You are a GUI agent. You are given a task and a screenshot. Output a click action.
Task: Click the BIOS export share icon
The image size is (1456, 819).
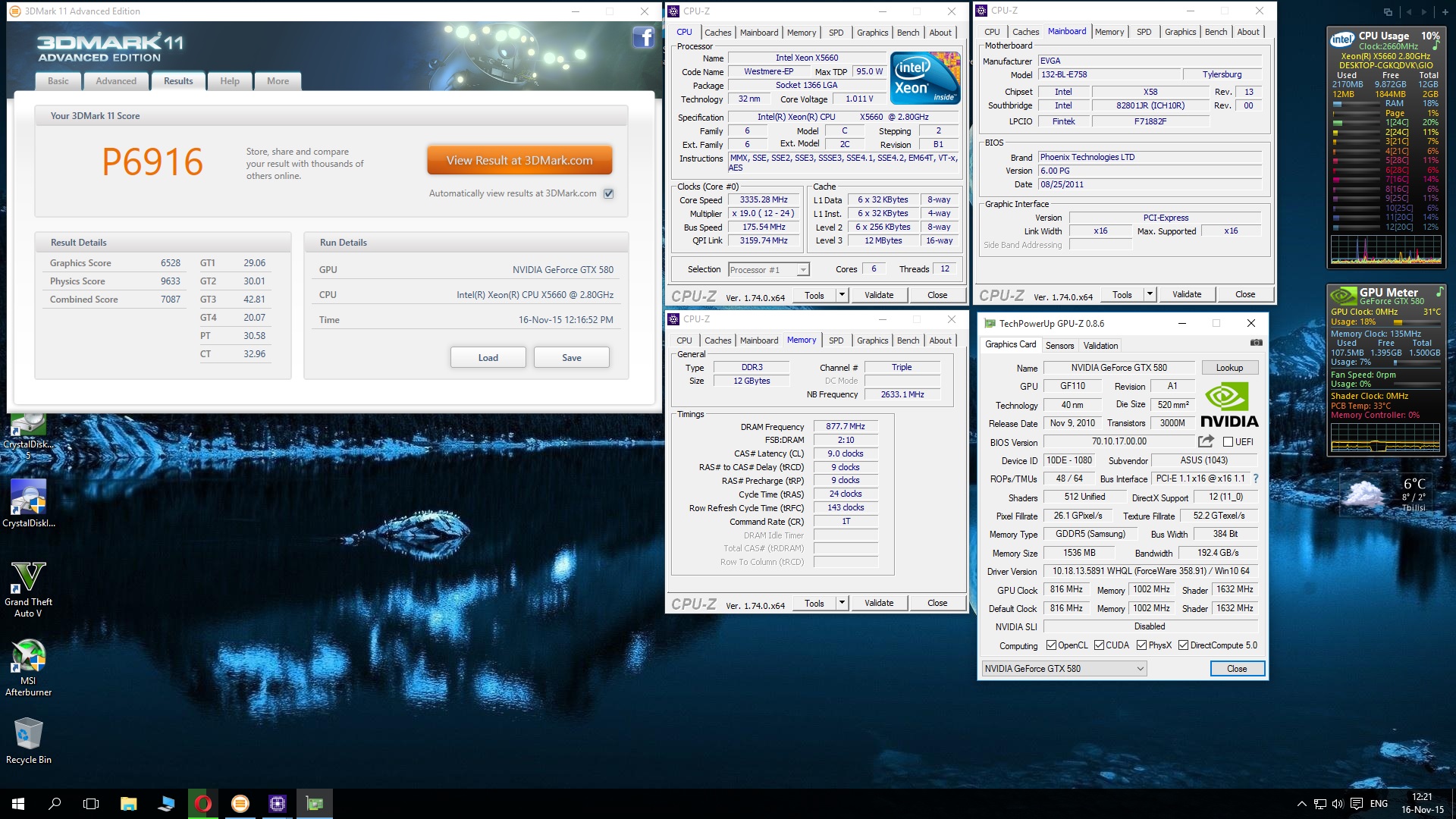pos(1206,441)
